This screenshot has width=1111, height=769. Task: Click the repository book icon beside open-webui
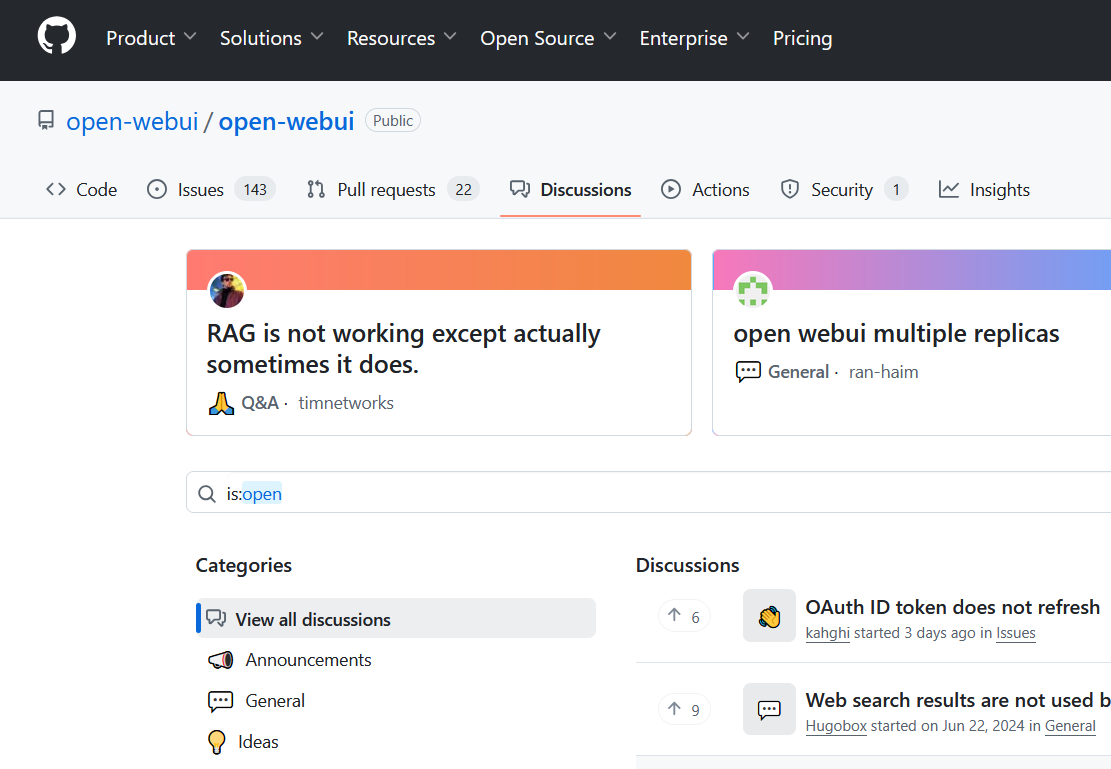point(46,120)
